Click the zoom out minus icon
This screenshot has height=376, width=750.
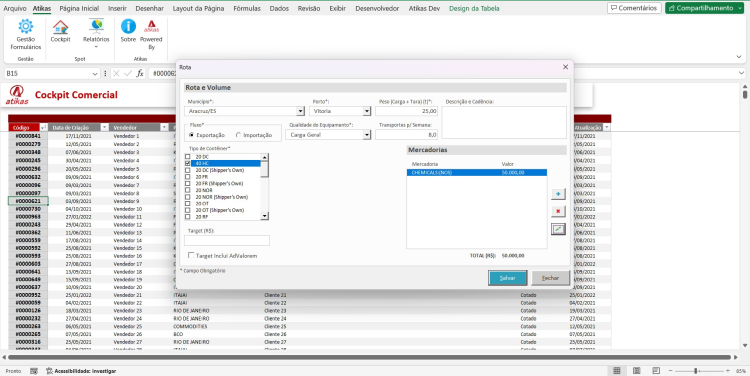coord(671,371)
